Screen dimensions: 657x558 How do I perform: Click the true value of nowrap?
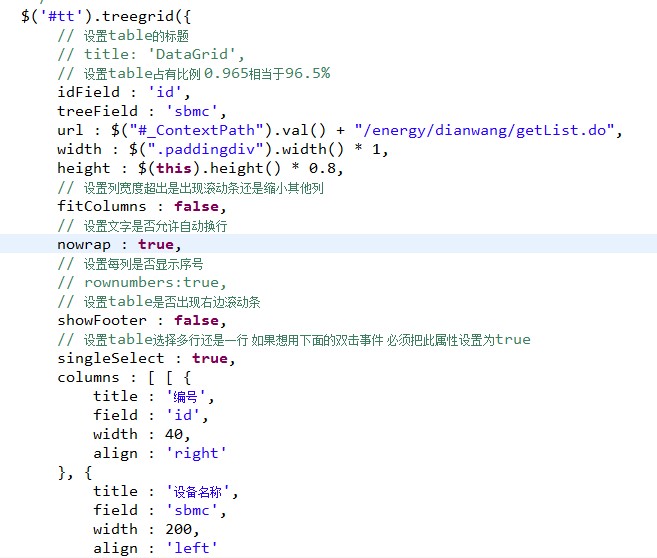point(156,245)
